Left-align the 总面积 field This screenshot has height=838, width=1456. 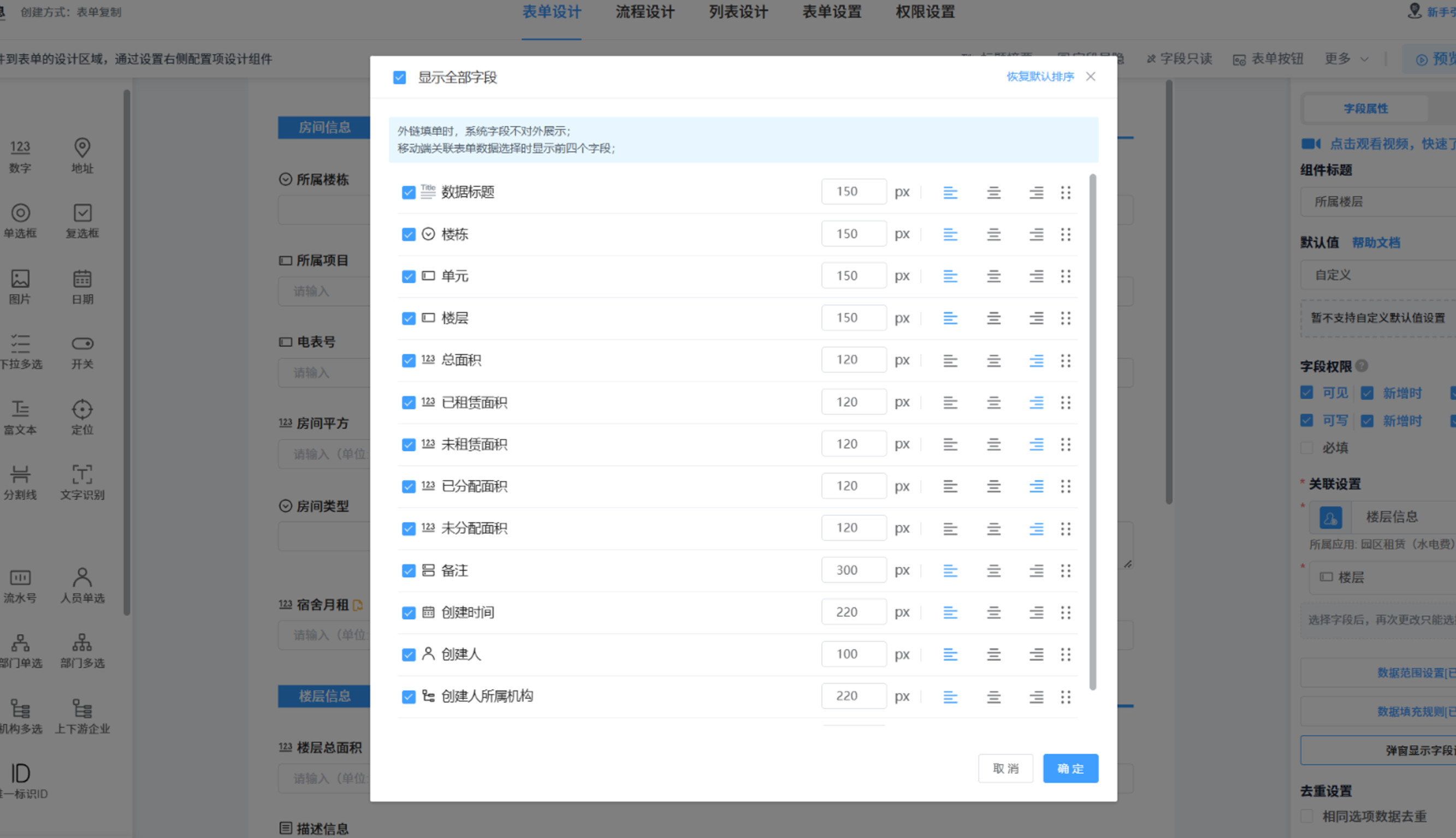tap(950, 361)
